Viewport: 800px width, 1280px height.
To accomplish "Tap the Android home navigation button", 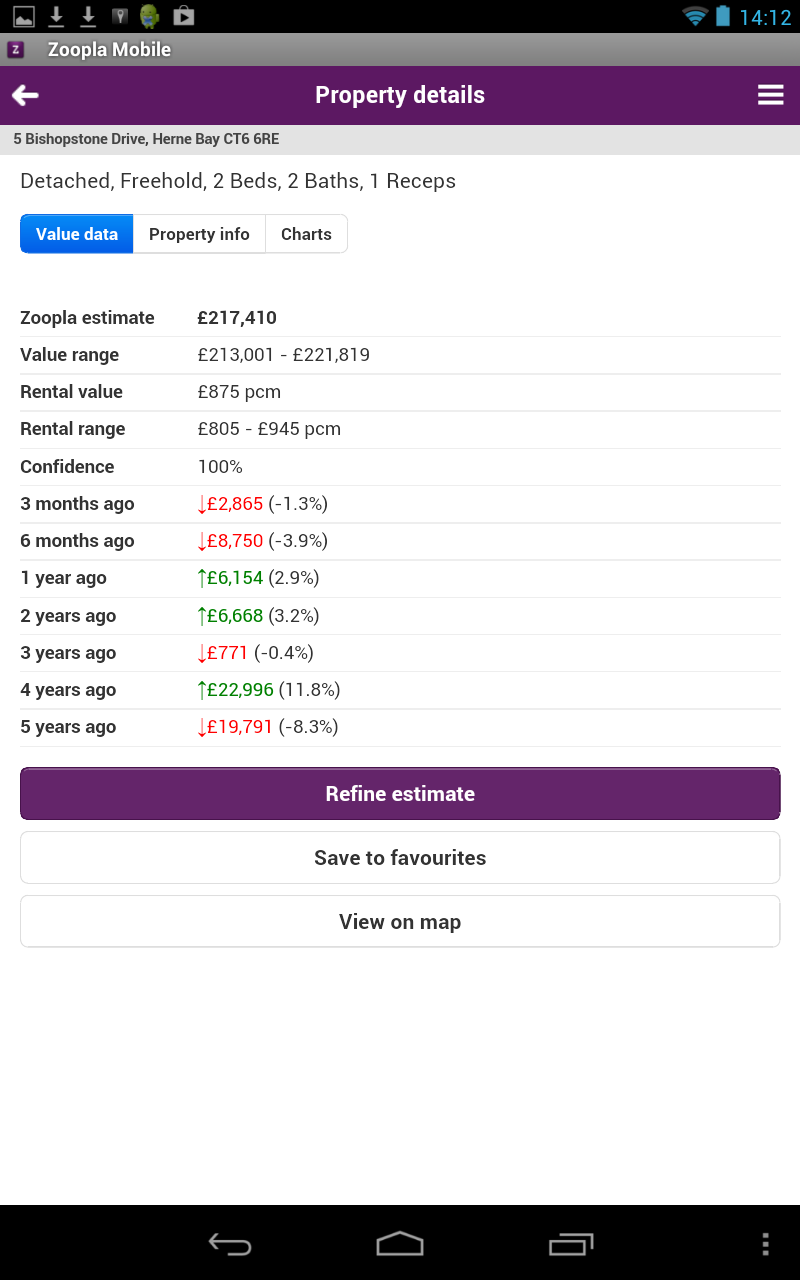I will point(400,1243).
